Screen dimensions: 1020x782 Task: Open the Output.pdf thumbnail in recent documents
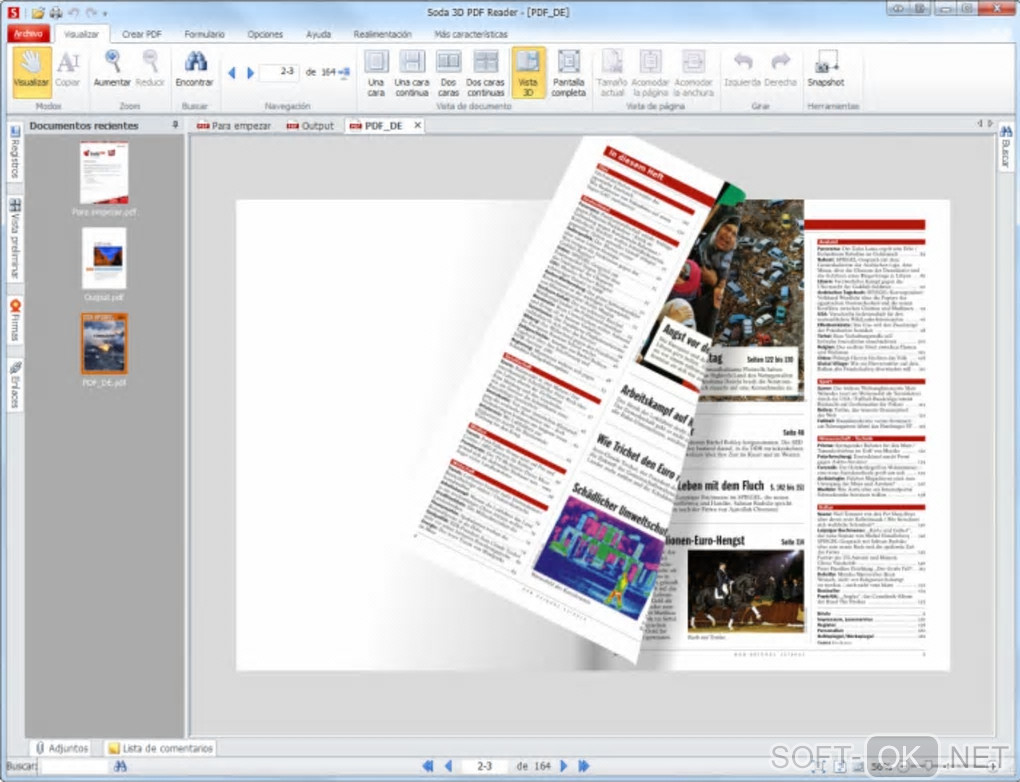pos(104,258)
